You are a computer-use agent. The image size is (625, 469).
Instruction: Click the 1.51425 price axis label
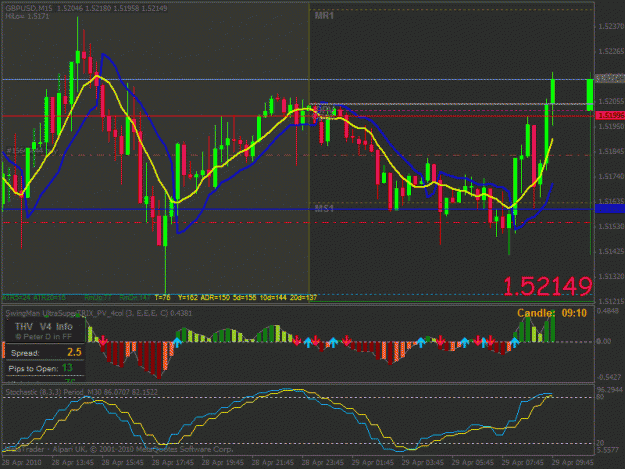tap(611, 251)
